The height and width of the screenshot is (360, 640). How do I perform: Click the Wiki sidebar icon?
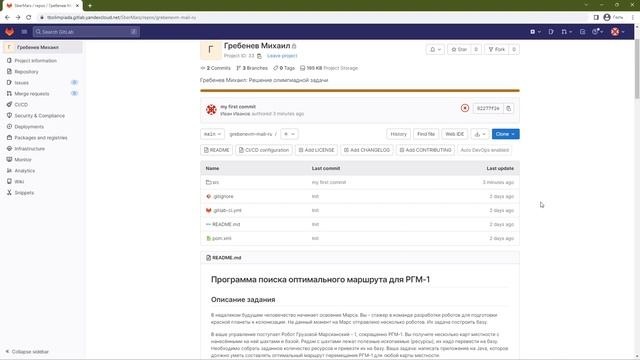(x=9, y=181)
